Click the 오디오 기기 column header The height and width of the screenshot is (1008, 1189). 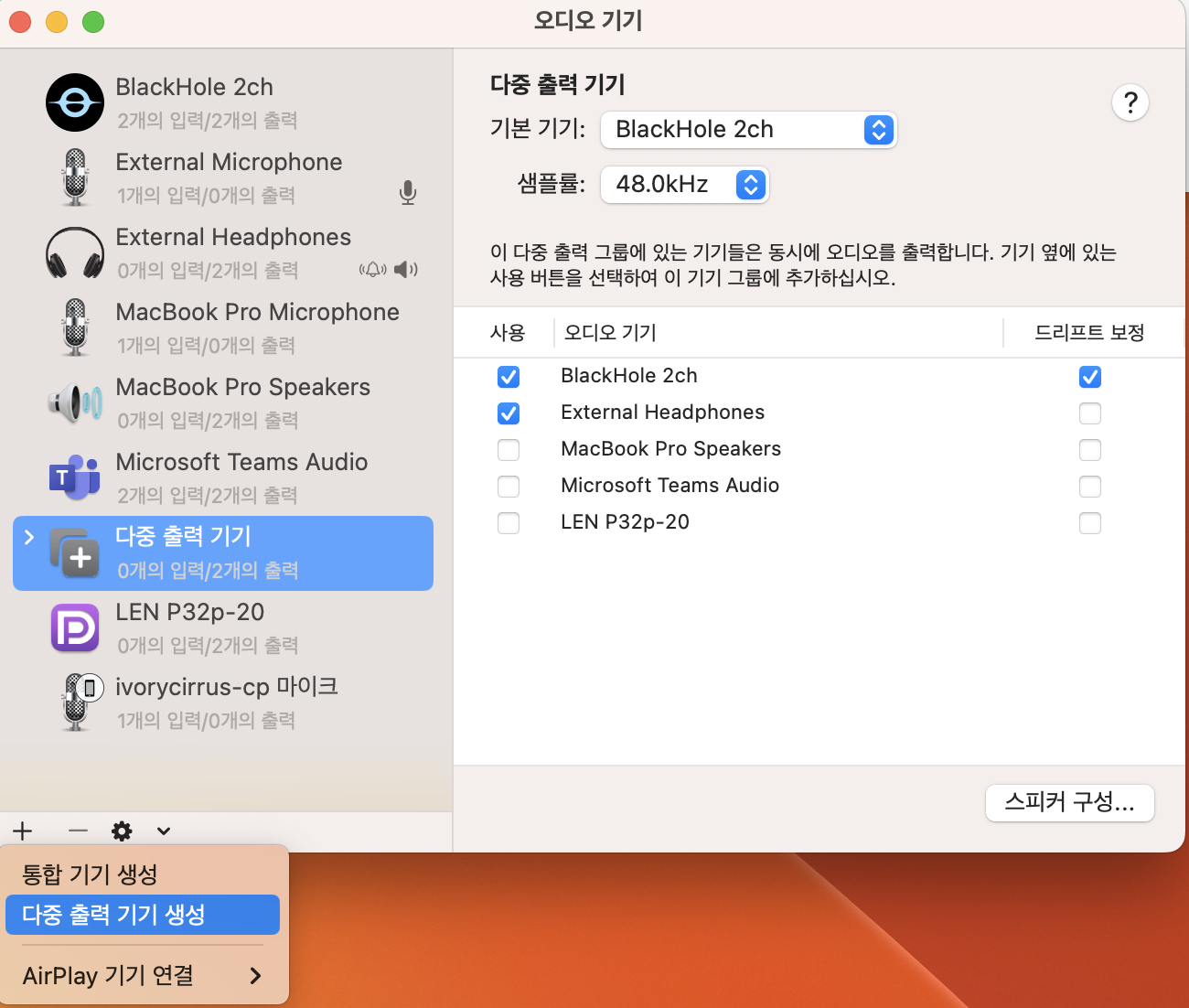pos(610,333)
